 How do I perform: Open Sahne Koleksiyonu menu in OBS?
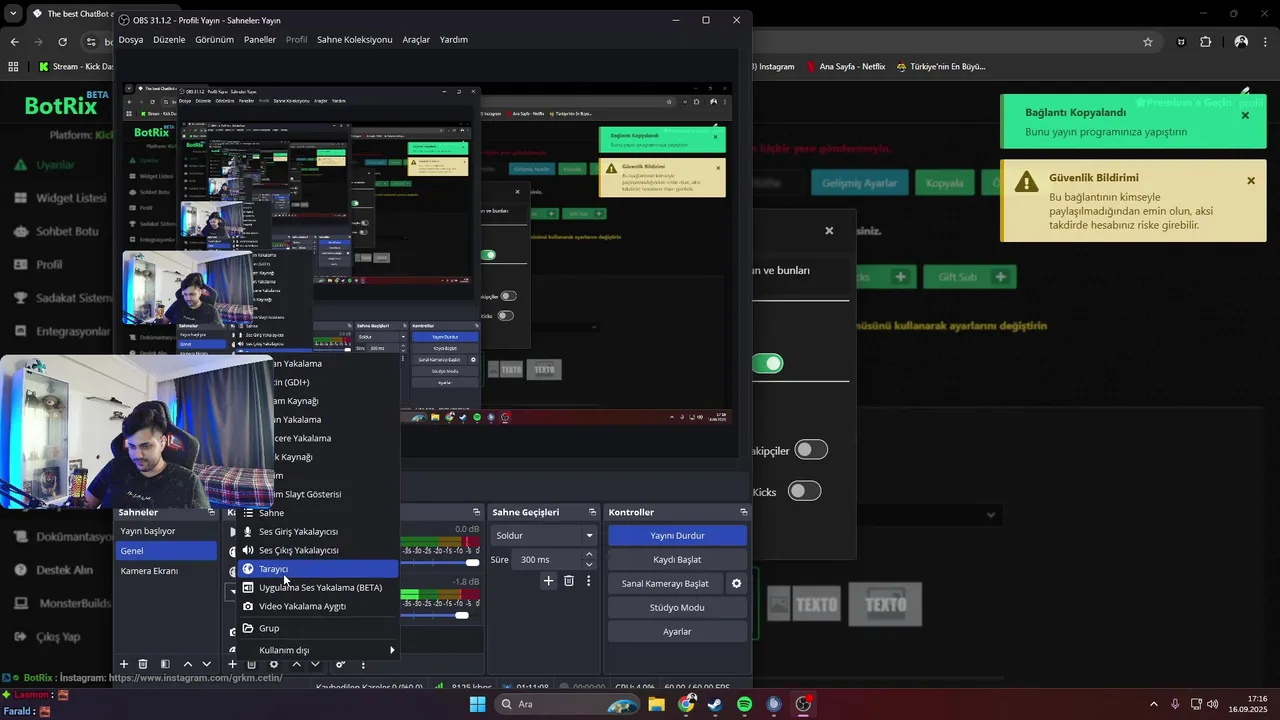tap(354, 40)
